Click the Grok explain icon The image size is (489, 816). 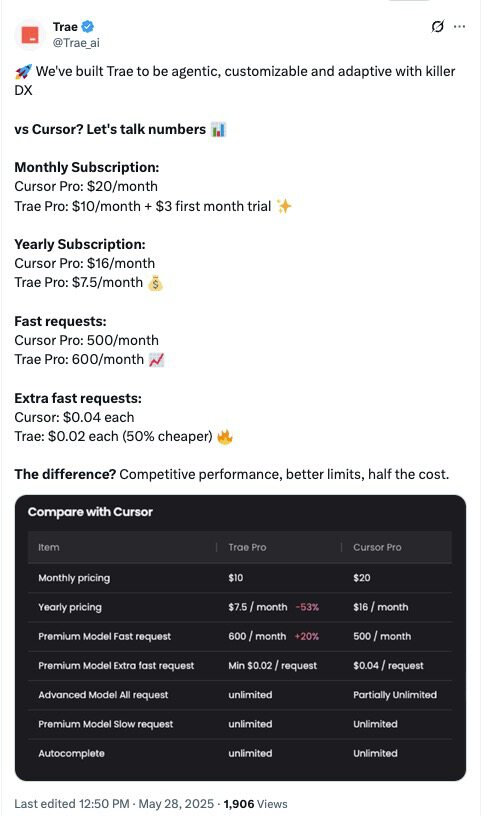(438, 26)
